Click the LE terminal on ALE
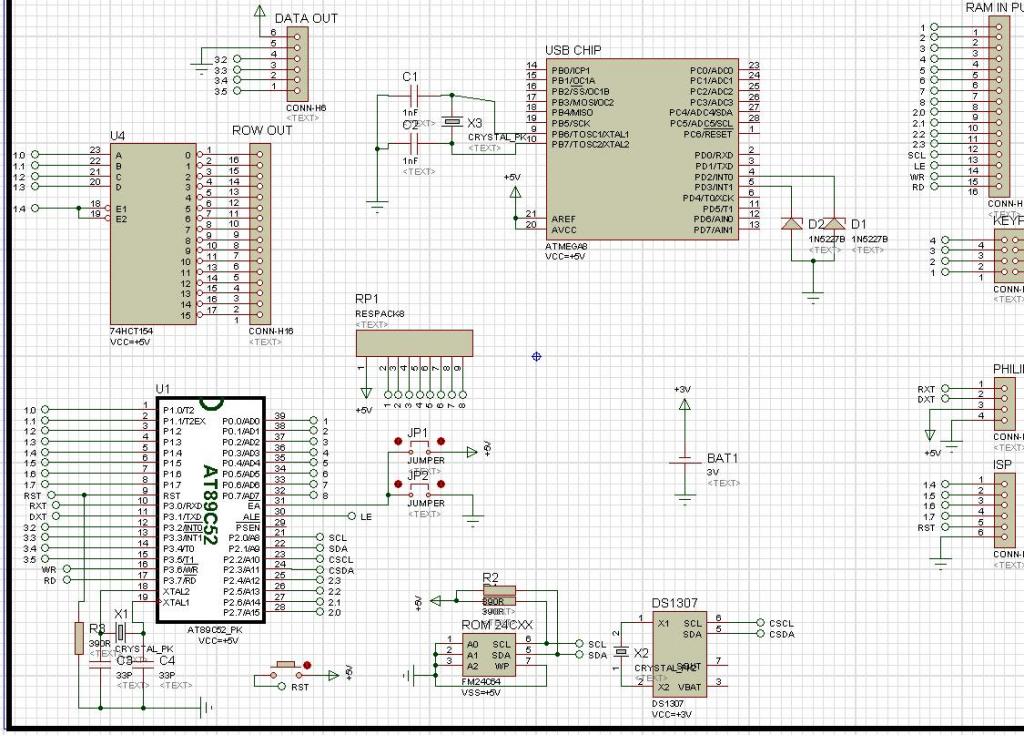1024x755 pixels. tap(353, 516)
